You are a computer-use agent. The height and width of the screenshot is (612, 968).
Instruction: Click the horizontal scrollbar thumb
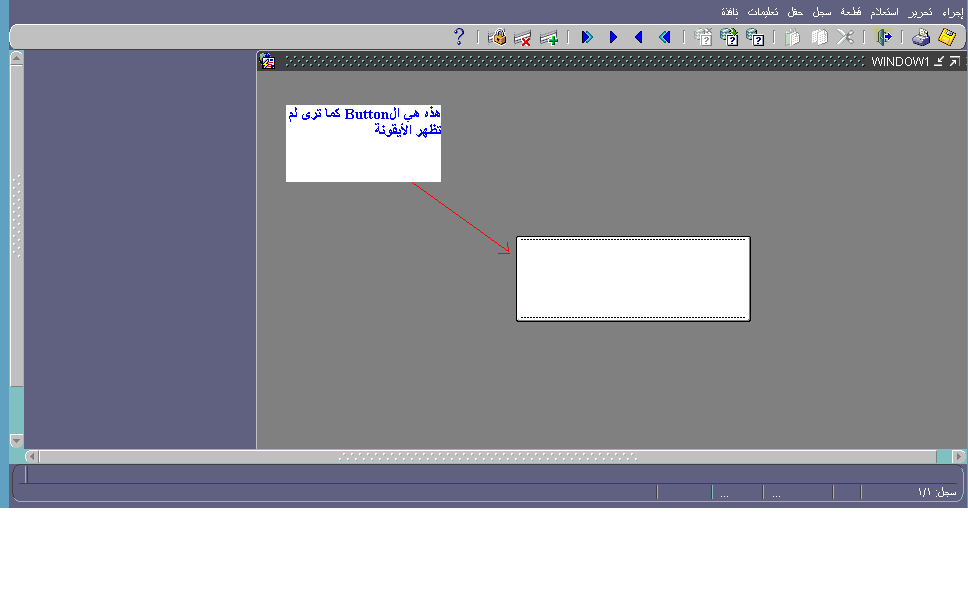[x=487, y=456]
